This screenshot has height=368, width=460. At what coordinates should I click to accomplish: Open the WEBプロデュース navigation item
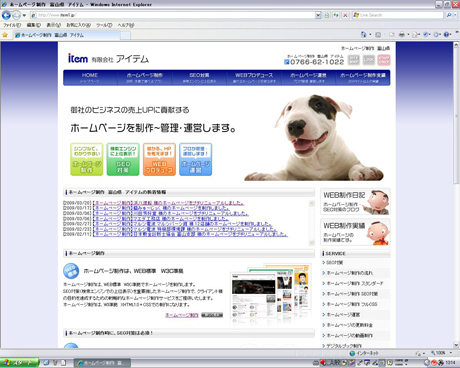(x=254, y=78)
